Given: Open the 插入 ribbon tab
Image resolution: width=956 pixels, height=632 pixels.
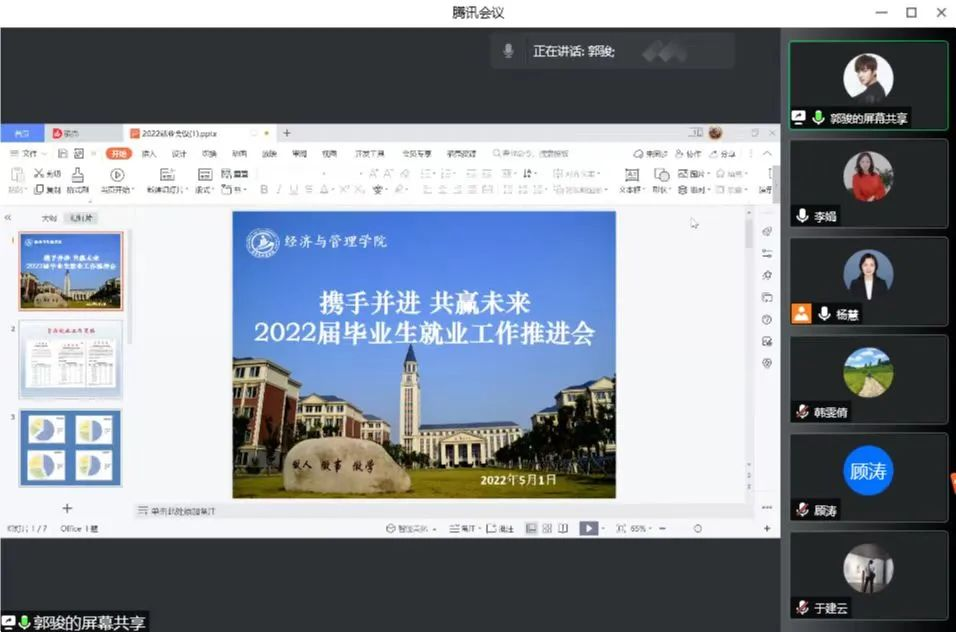Looking at the screenshot, I should pos(149,154).
